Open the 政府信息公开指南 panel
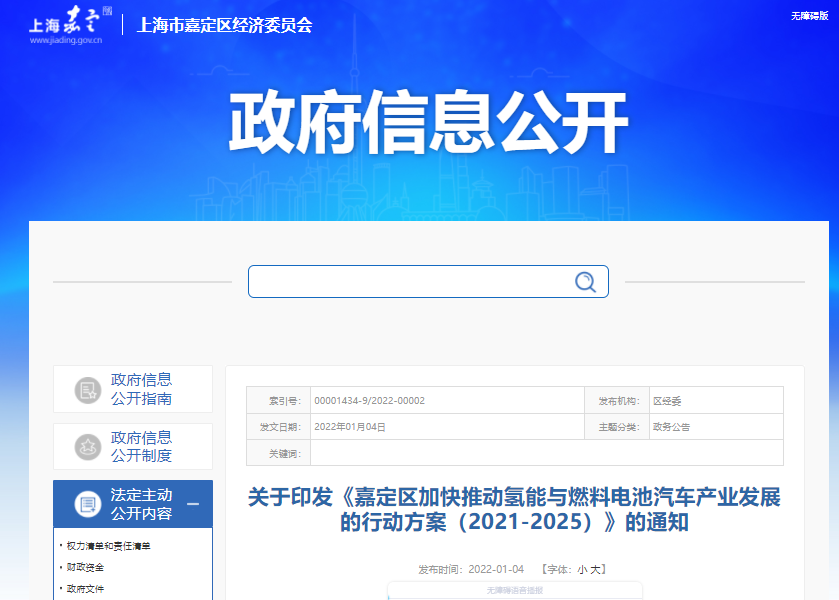The height and width of the screenshot is (600, 839). 140,390
